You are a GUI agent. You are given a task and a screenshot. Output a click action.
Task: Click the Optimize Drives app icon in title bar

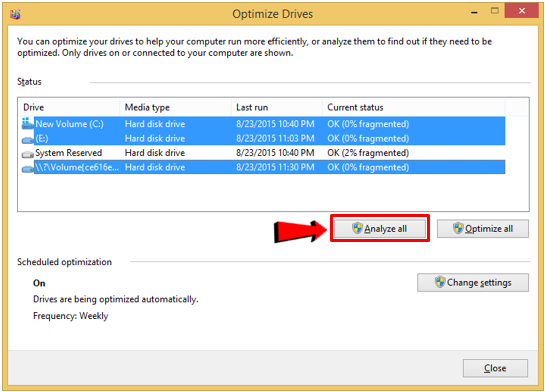click(x=15, y=14)
